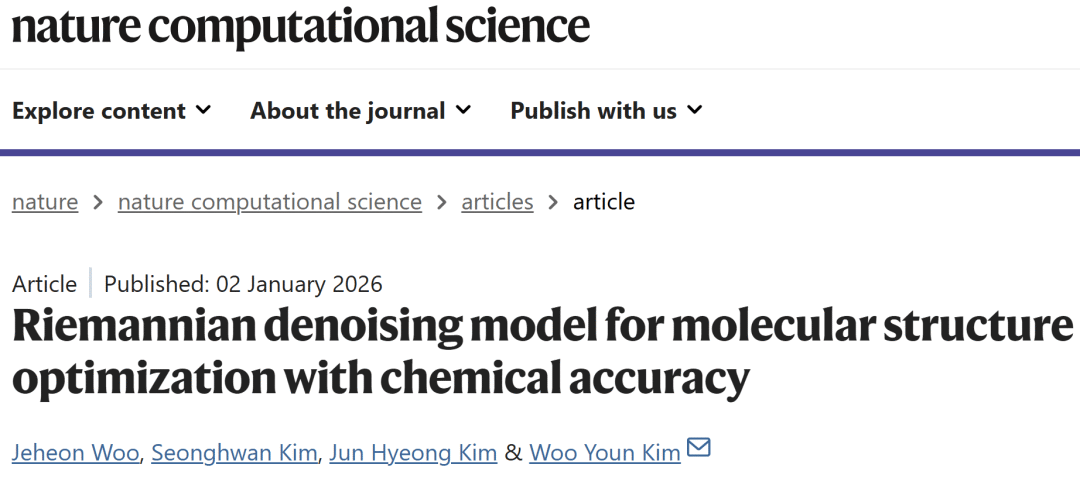1080x495 pixels.
Task: Click the envelope icon beside Woo Youn Kim
Action: (x=699, y=448)
